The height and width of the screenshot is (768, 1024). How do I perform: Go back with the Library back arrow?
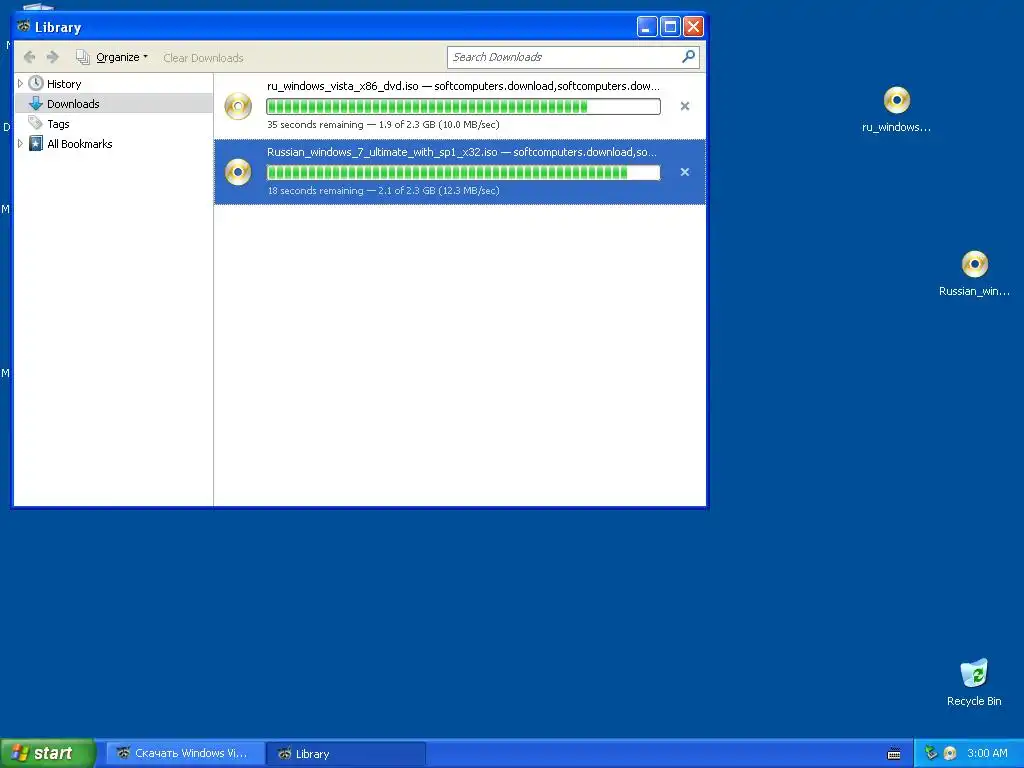coord(29,57)
